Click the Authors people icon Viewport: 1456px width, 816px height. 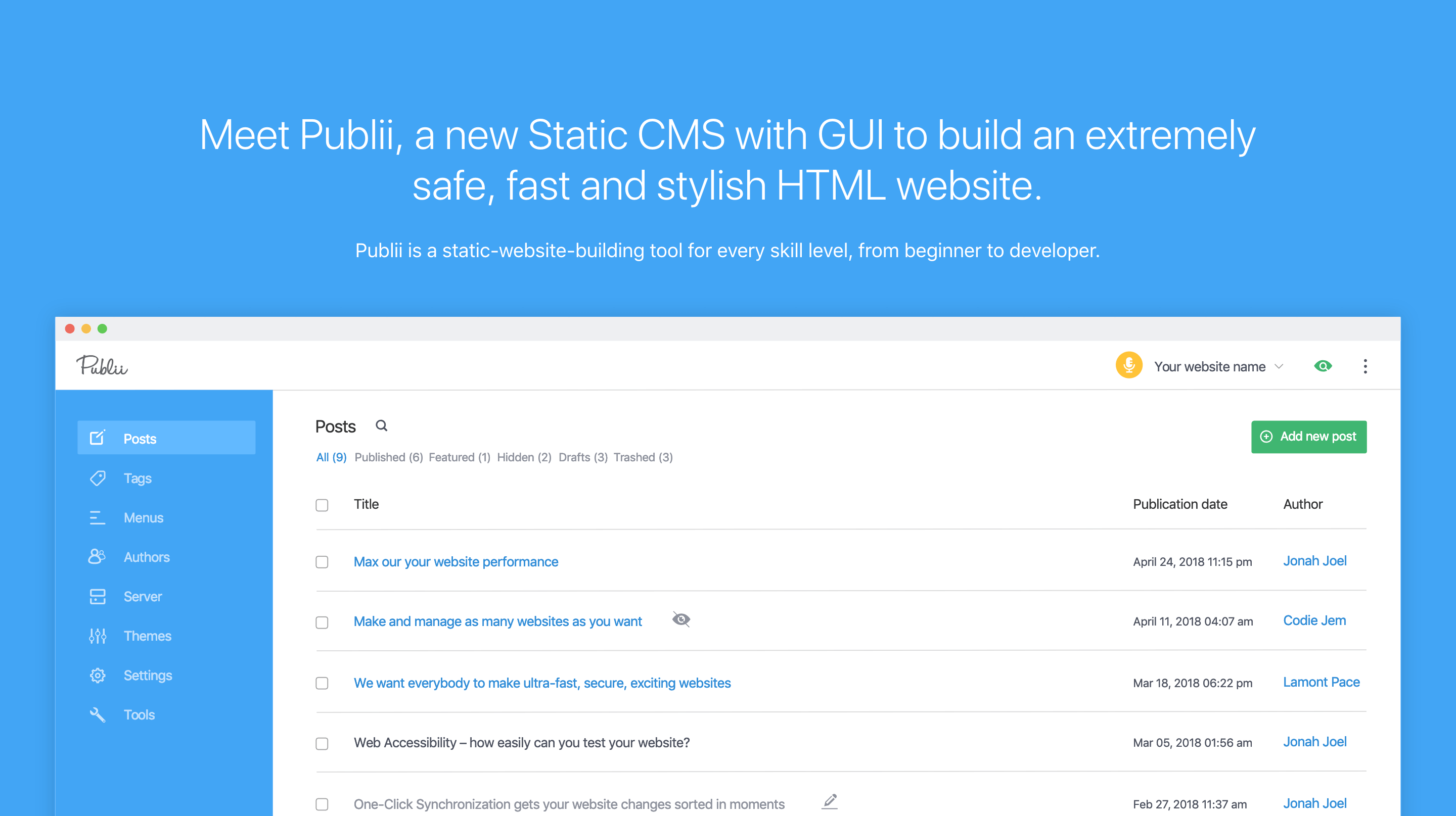point(97,556)
